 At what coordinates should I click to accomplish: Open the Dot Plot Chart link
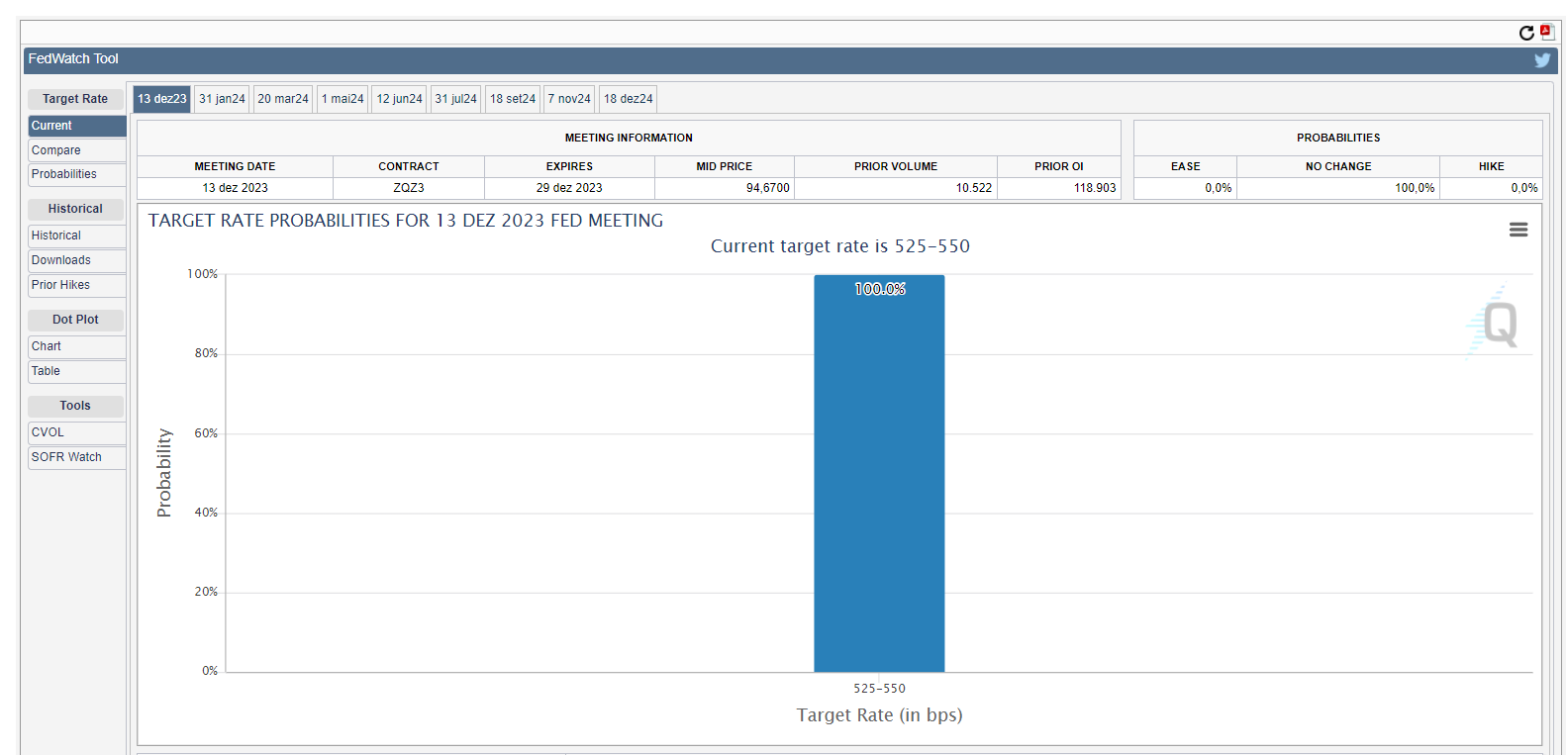coord(77,346)
